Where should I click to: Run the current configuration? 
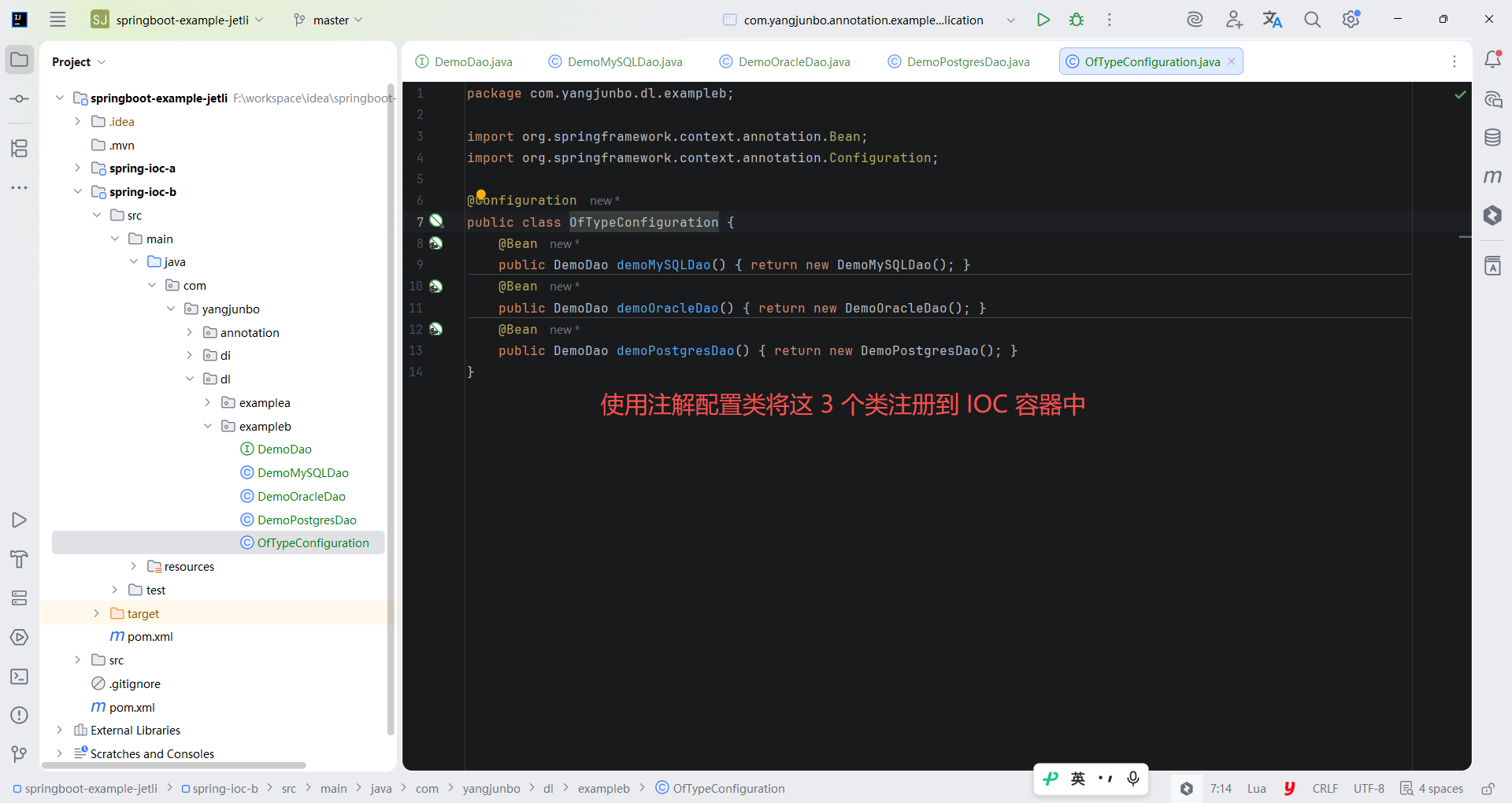point(1043,20)
